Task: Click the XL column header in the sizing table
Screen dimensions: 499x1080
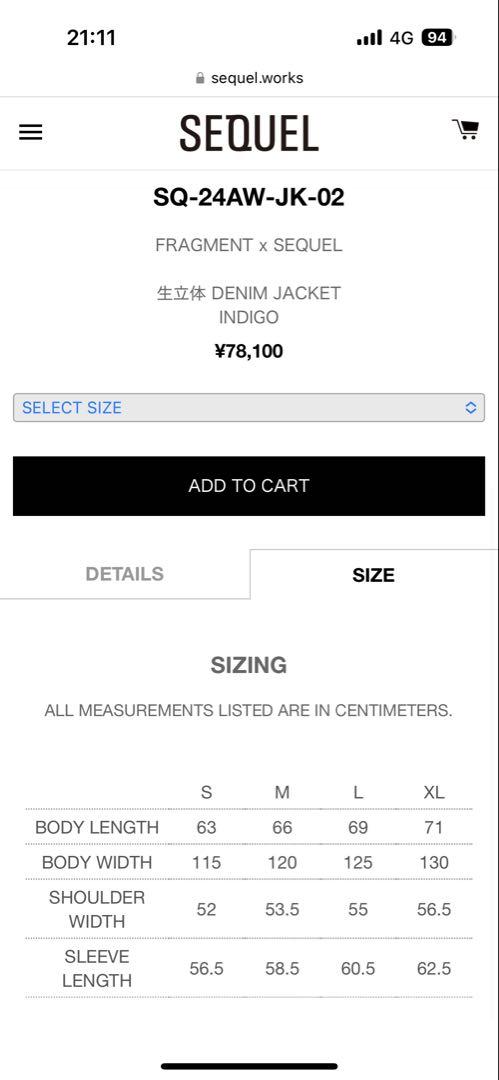Action: 434,792
